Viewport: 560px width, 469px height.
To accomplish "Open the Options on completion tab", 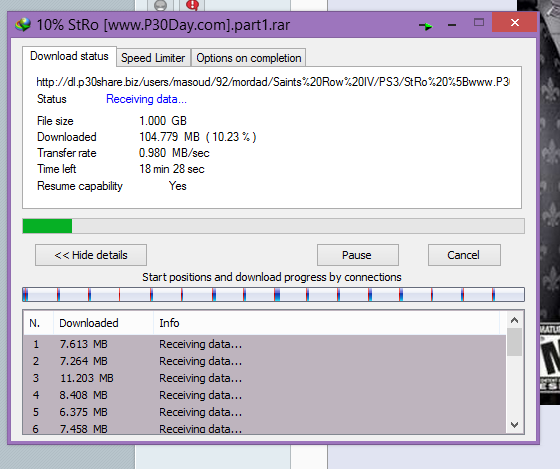I will pos(249,58).
